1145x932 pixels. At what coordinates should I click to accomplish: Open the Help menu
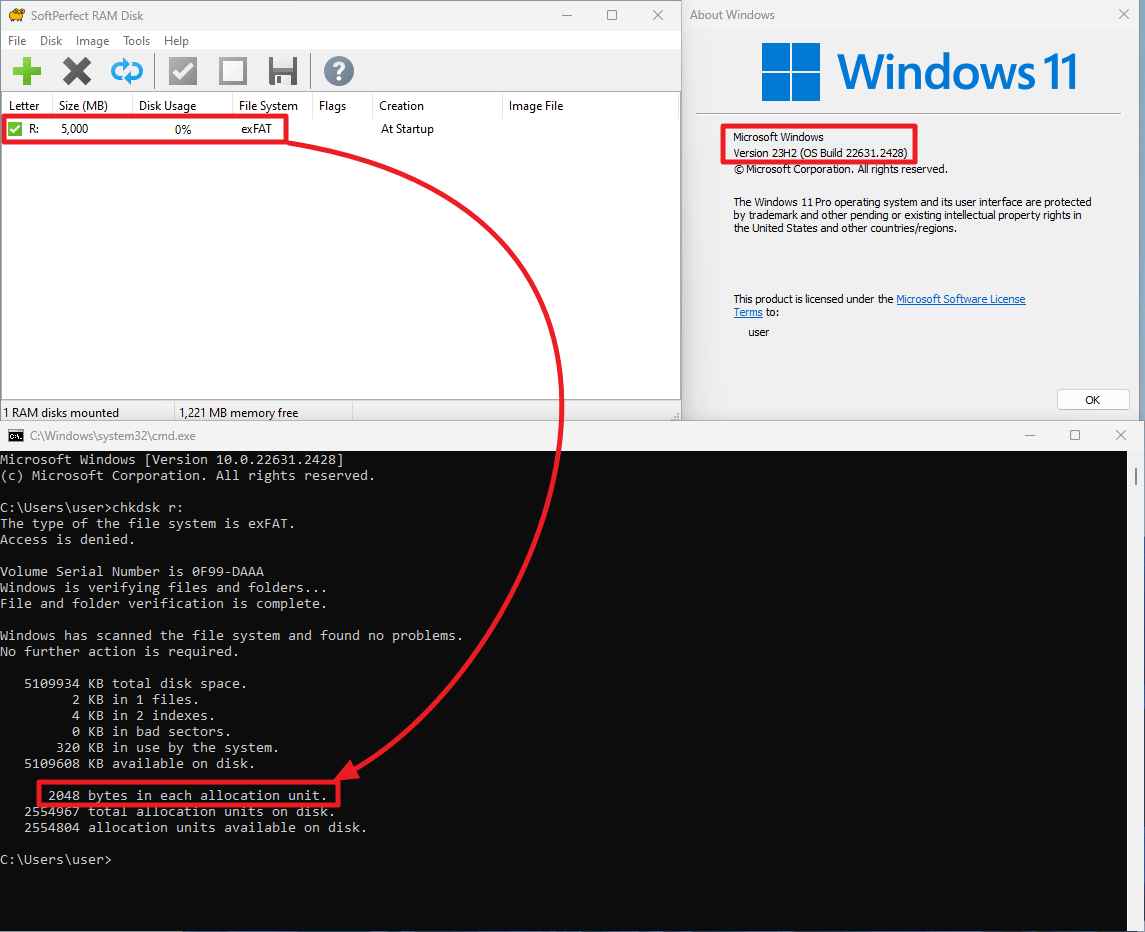(176, 41)
